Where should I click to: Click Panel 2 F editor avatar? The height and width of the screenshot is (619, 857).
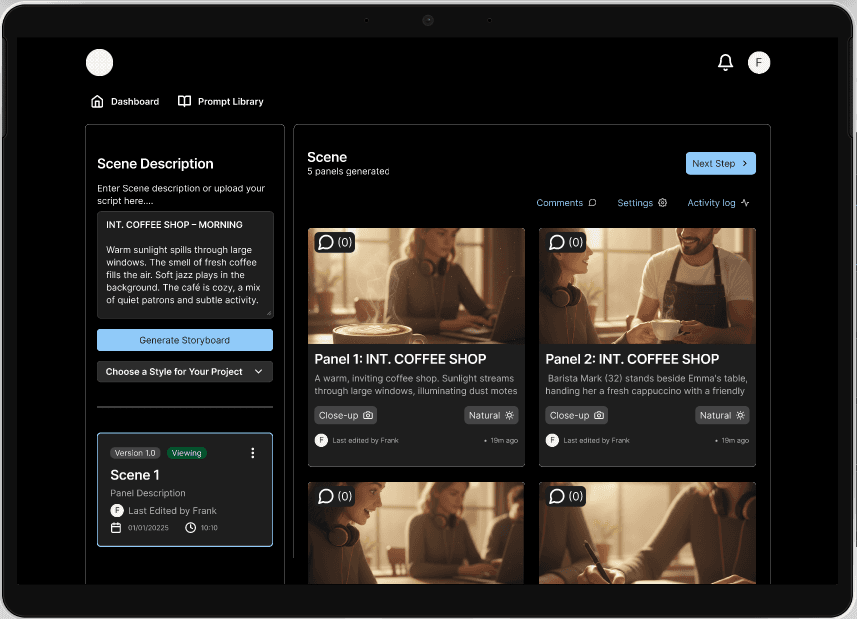552,440
